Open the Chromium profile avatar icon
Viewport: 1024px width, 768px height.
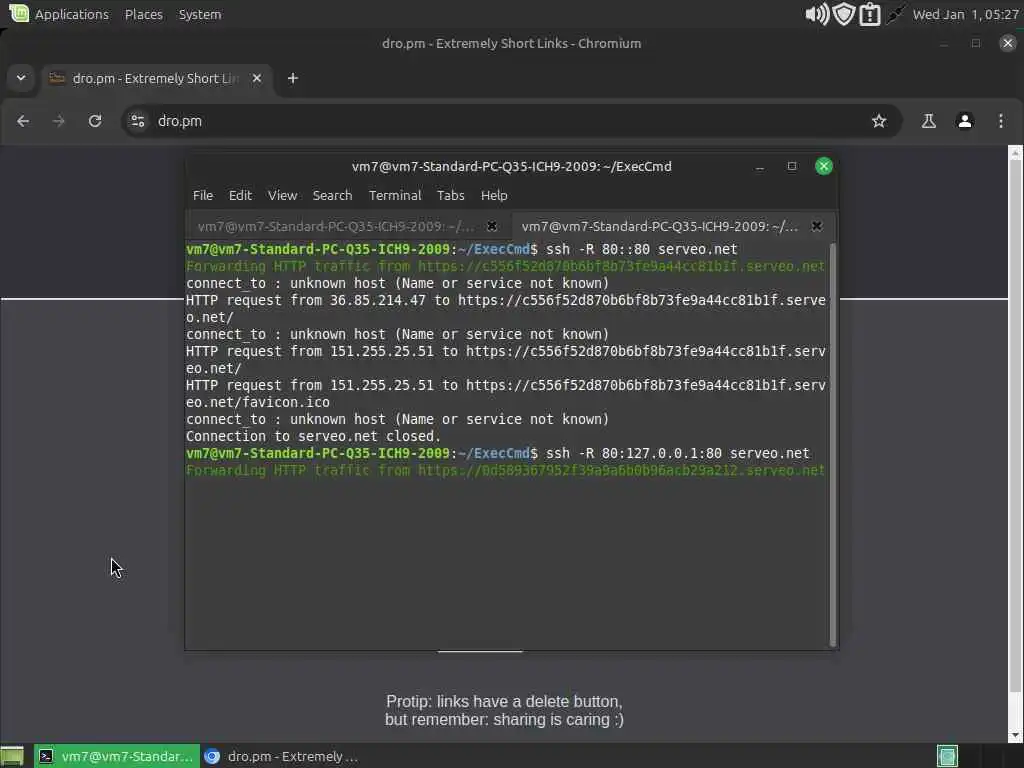coord(965,121)
